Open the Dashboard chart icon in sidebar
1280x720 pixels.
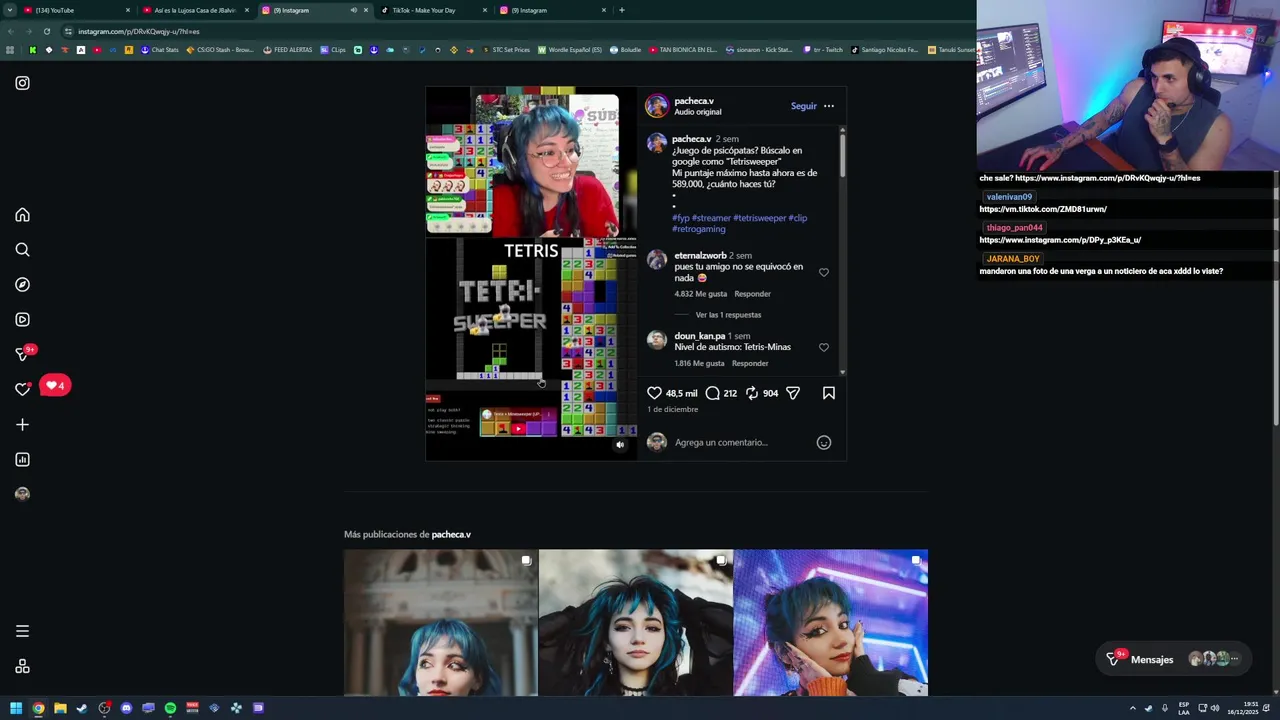[x=22, y=460]
